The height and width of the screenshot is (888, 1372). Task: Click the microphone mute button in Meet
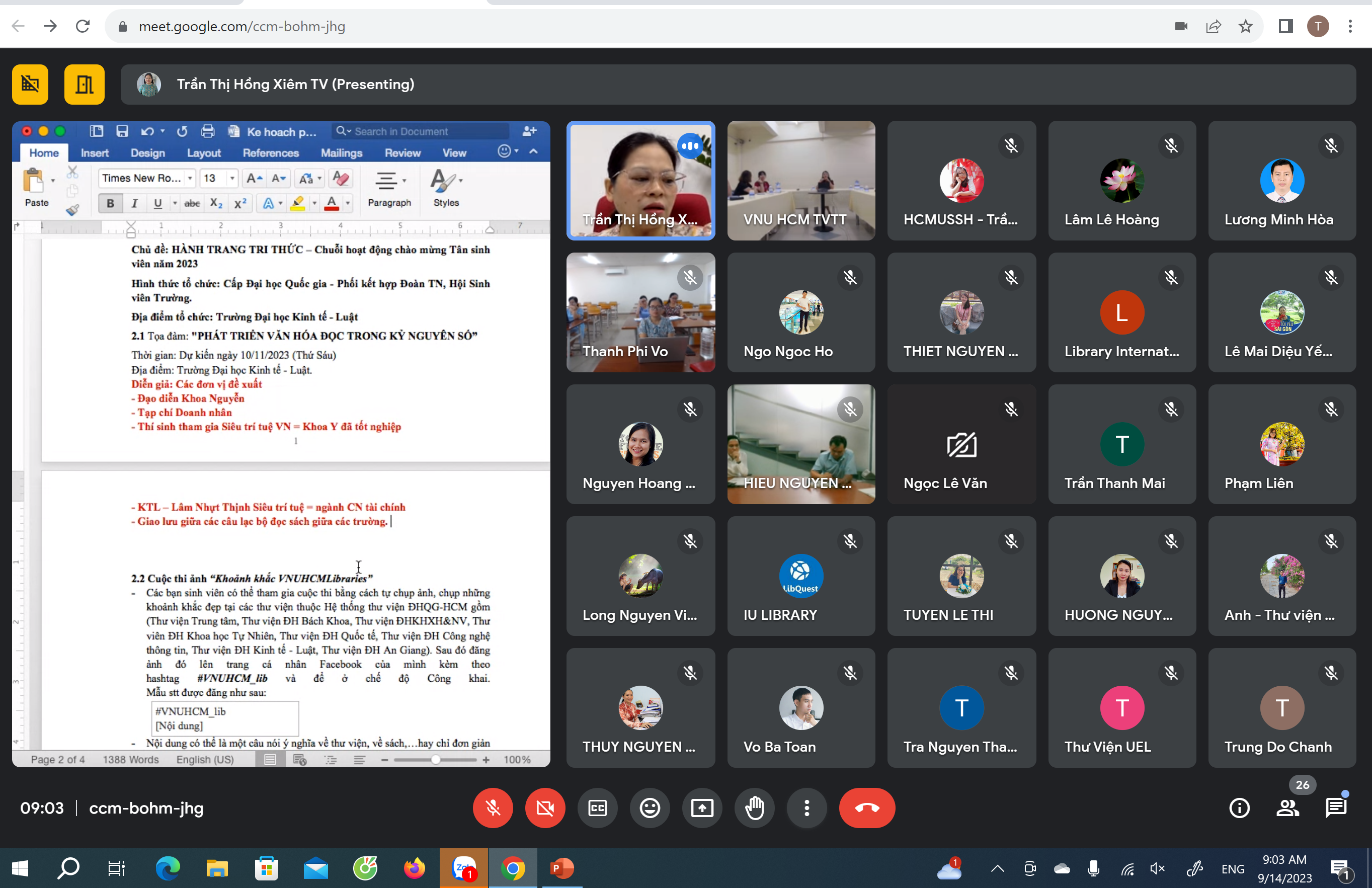(x=493, y=808)
